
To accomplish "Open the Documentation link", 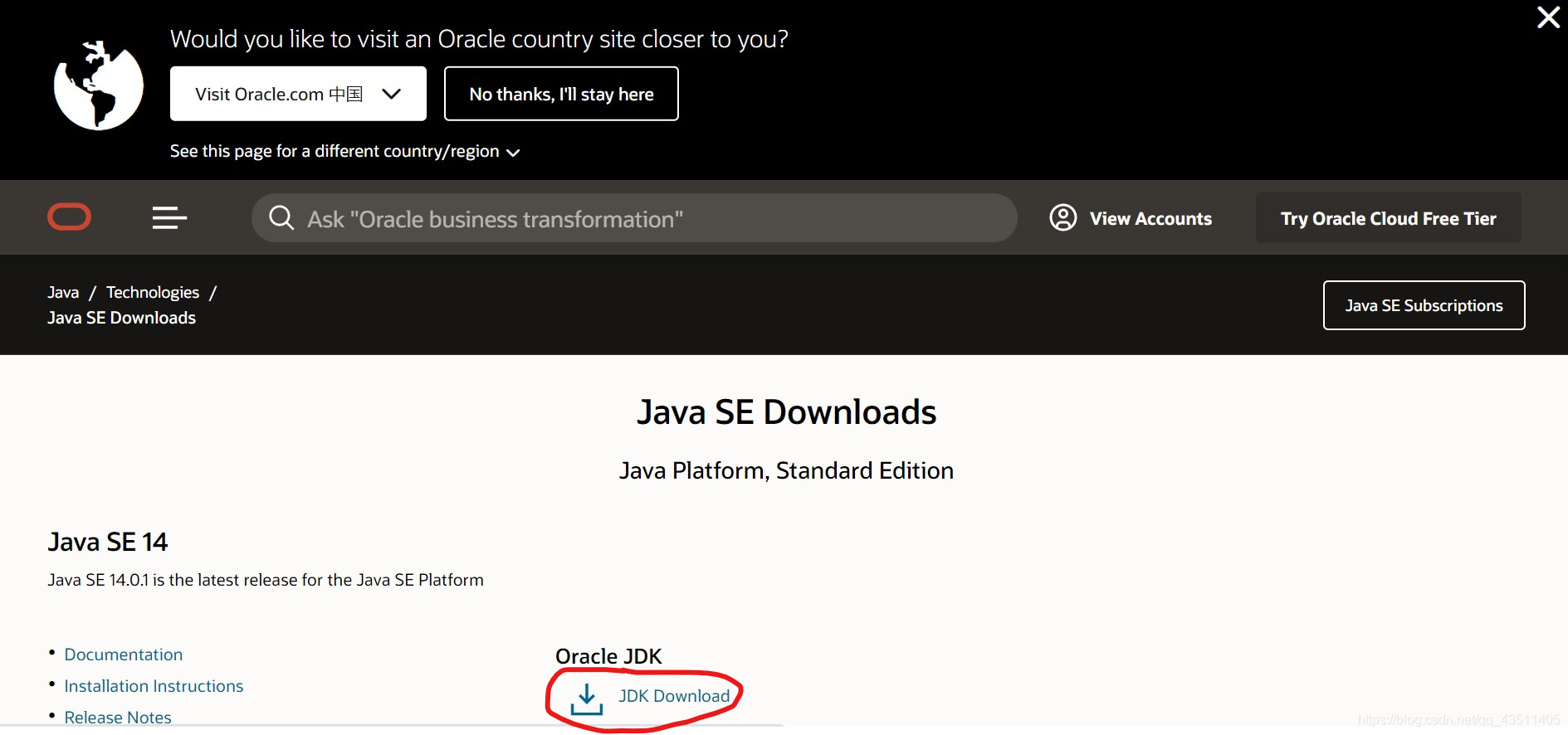I will [x=124, y=655].
